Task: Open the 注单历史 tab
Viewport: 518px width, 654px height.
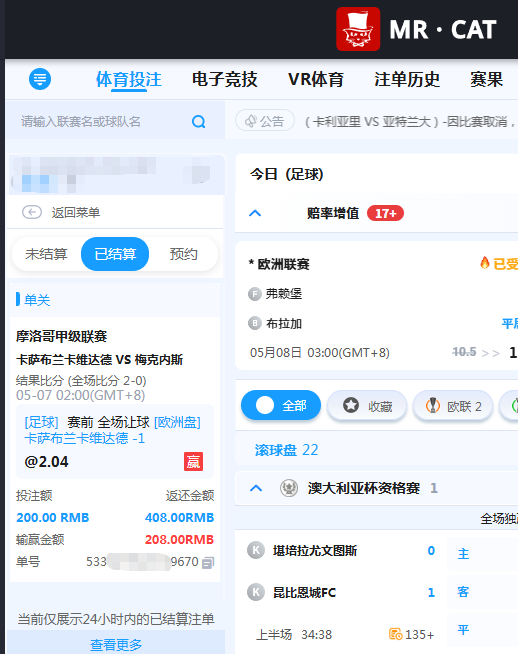Action: point(407,79)
